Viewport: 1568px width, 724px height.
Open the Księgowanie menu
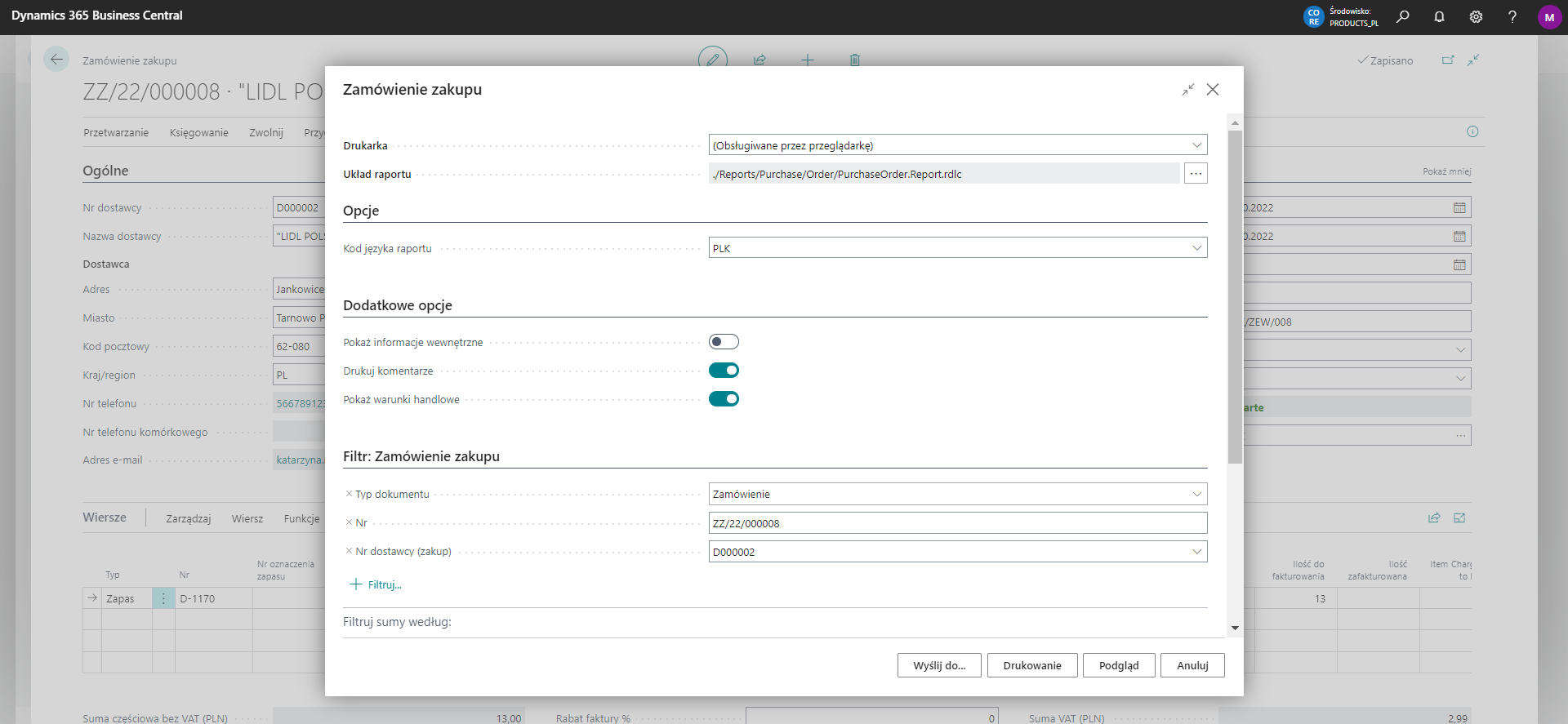(199, 132)
